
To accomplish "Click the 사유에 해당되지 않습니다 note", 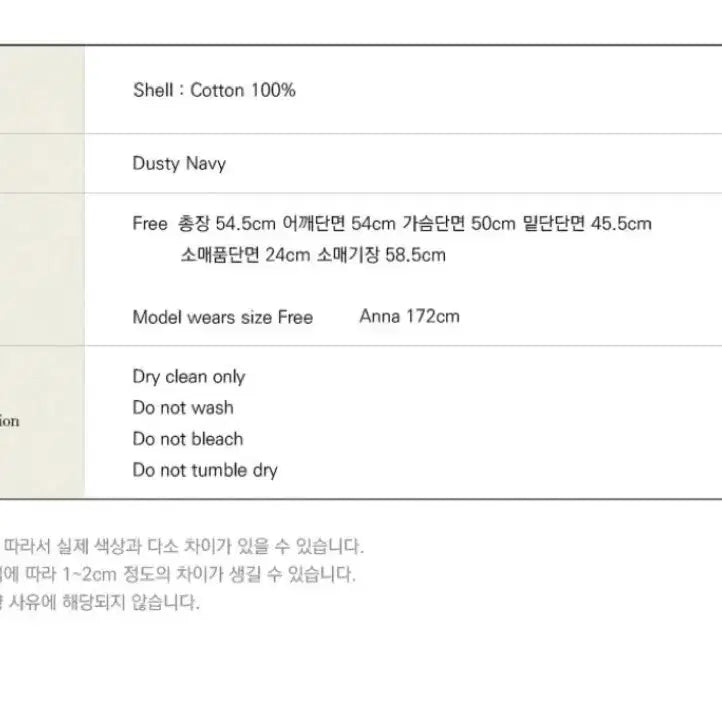I will [x=100, y=603].
